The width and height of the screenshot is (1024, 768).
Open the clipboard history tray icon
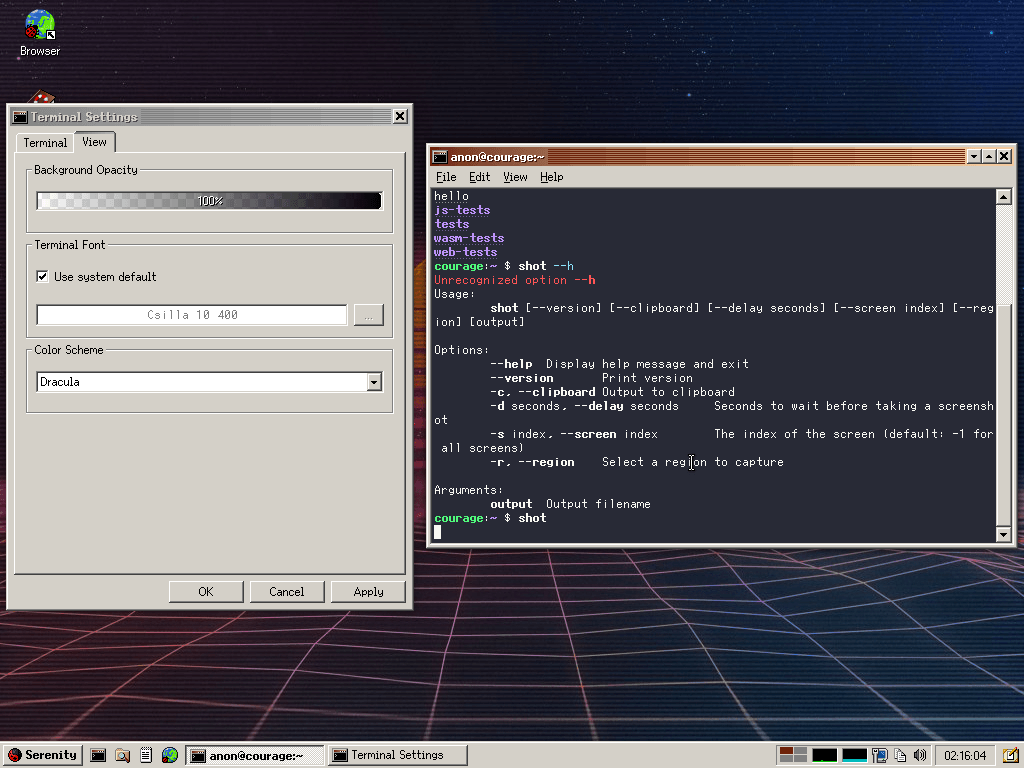(900, 755)
